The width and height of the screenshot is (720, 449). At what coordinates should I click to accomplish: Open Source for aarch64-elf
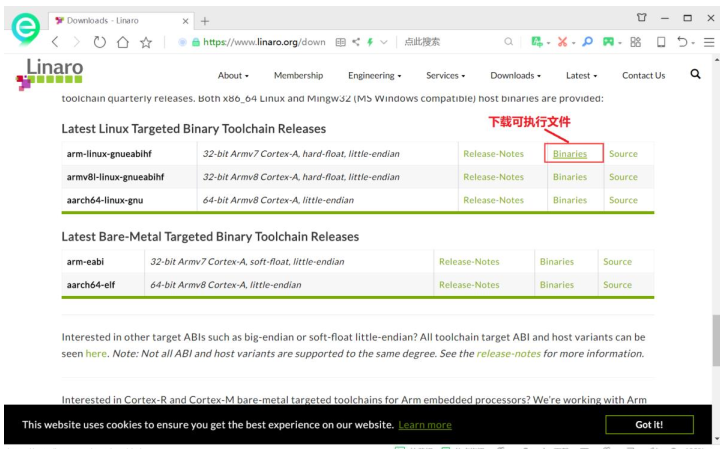click(x=617, y=285)
